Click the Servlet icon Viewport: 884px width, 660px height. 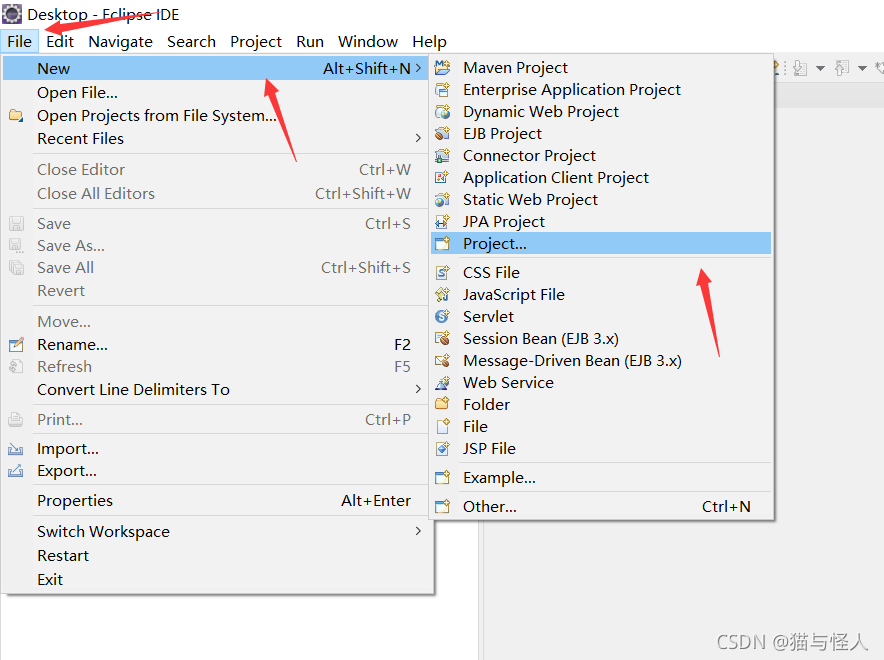click(443, 317)
